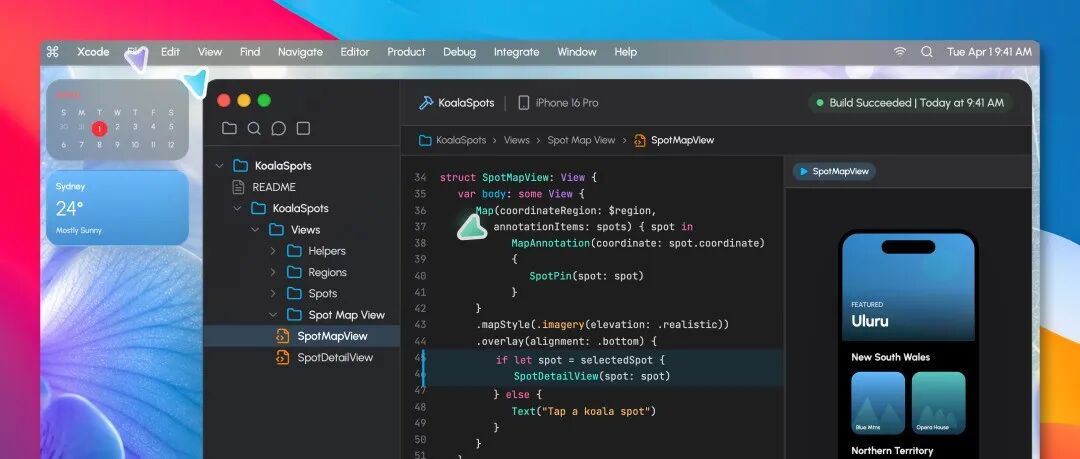Open the Xcode menu
1080x459 pixels.
93,52
